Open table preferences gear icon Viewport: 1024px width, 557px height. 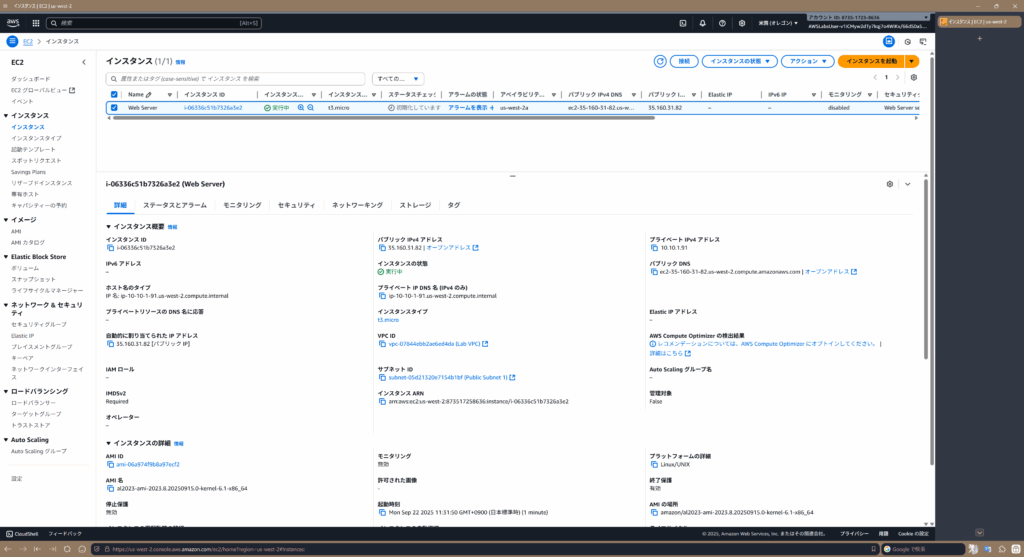(x=913, y=77)
